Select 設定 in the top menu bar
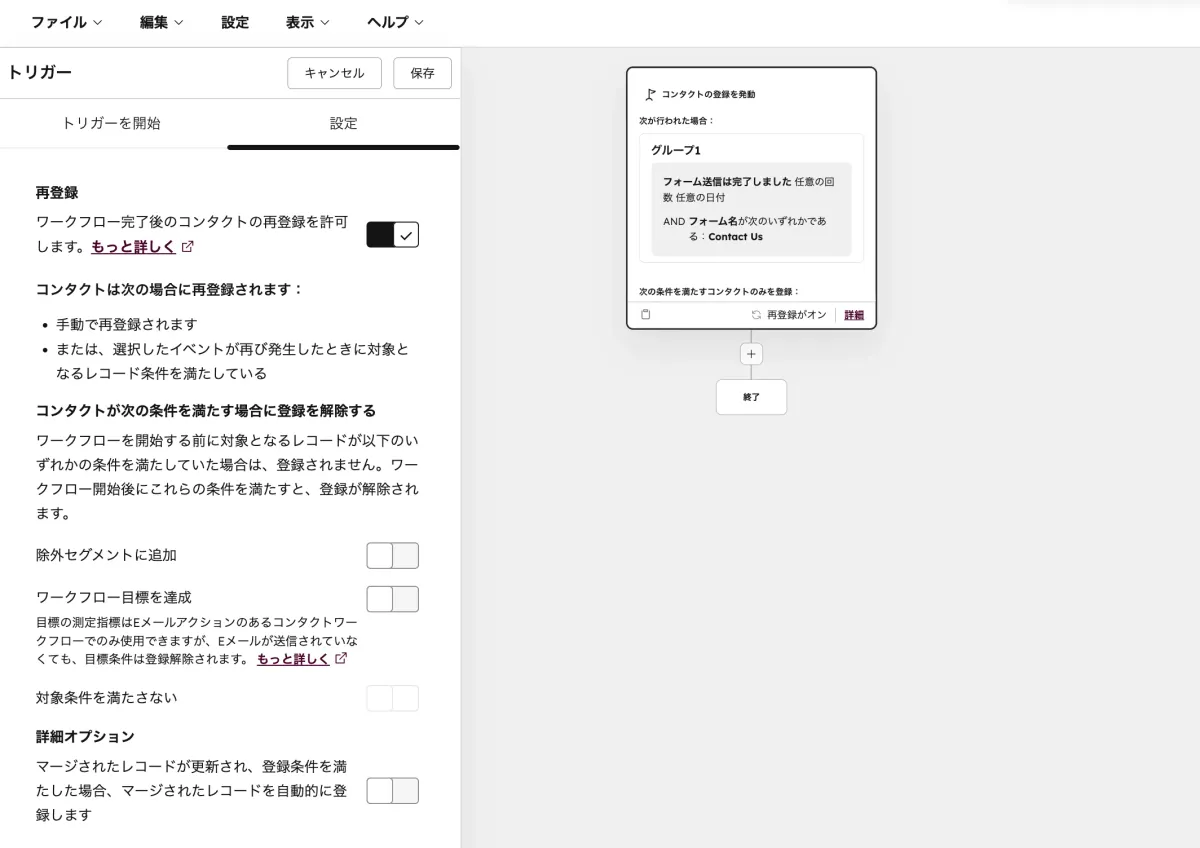The width and height of the screenshot is (1200, 848). pos(235,22)
